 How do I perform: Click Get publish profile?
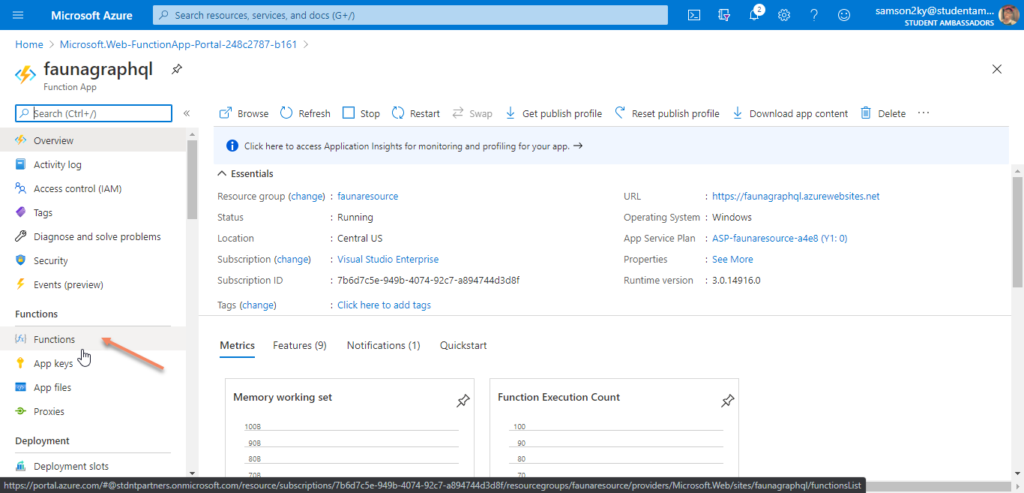coord(554,113)
